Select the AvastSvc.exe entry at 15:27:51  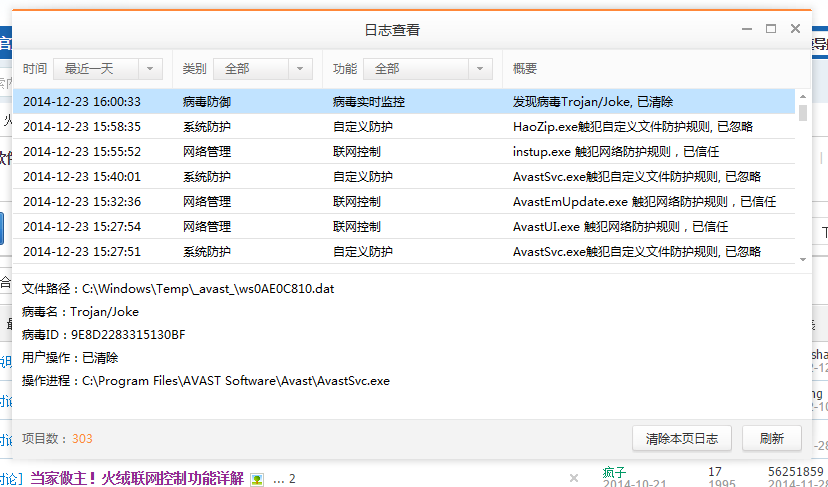tap(404, 251)
